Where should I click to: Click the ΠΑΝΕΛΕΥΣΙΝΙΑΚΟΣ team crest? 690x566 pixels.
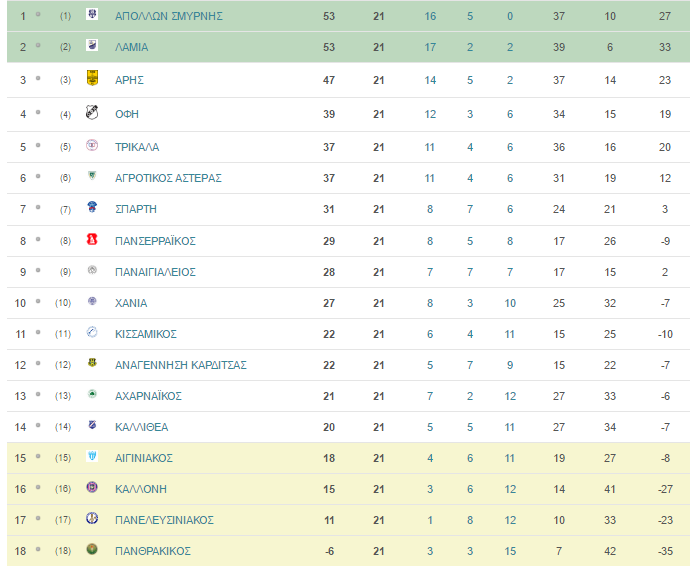coord(92,518)
